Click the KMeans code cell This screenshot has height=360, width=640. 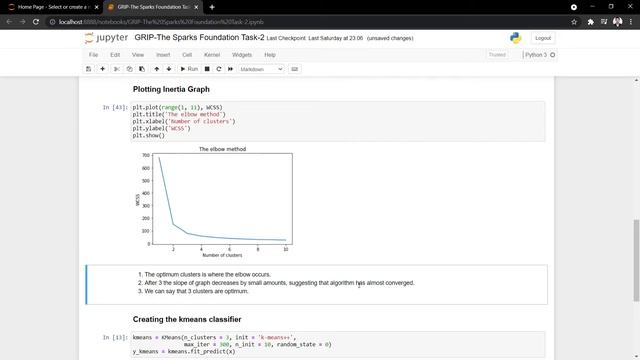coord(338,344)
